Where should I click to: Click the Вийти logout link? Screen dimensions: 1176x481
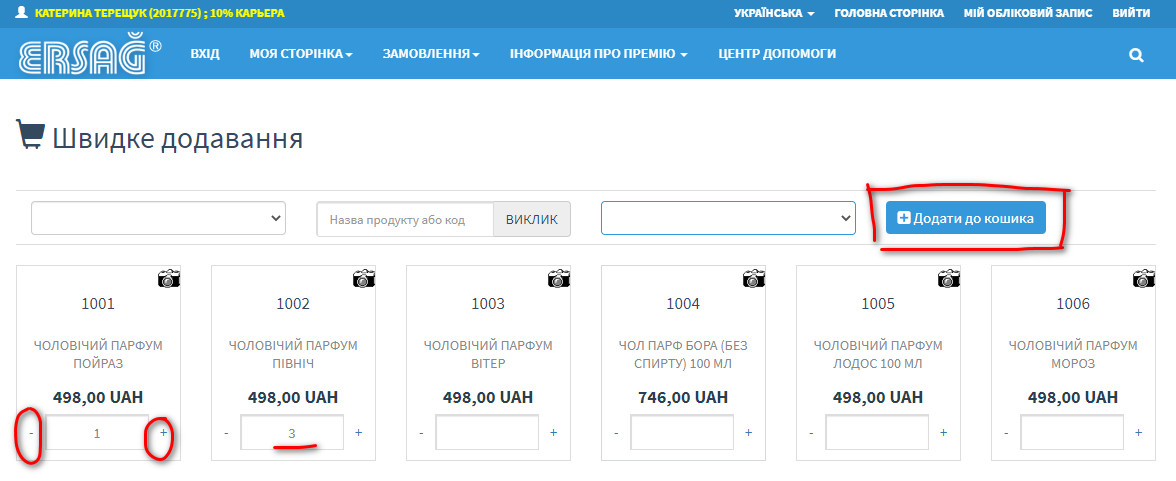click(1130, 13)
